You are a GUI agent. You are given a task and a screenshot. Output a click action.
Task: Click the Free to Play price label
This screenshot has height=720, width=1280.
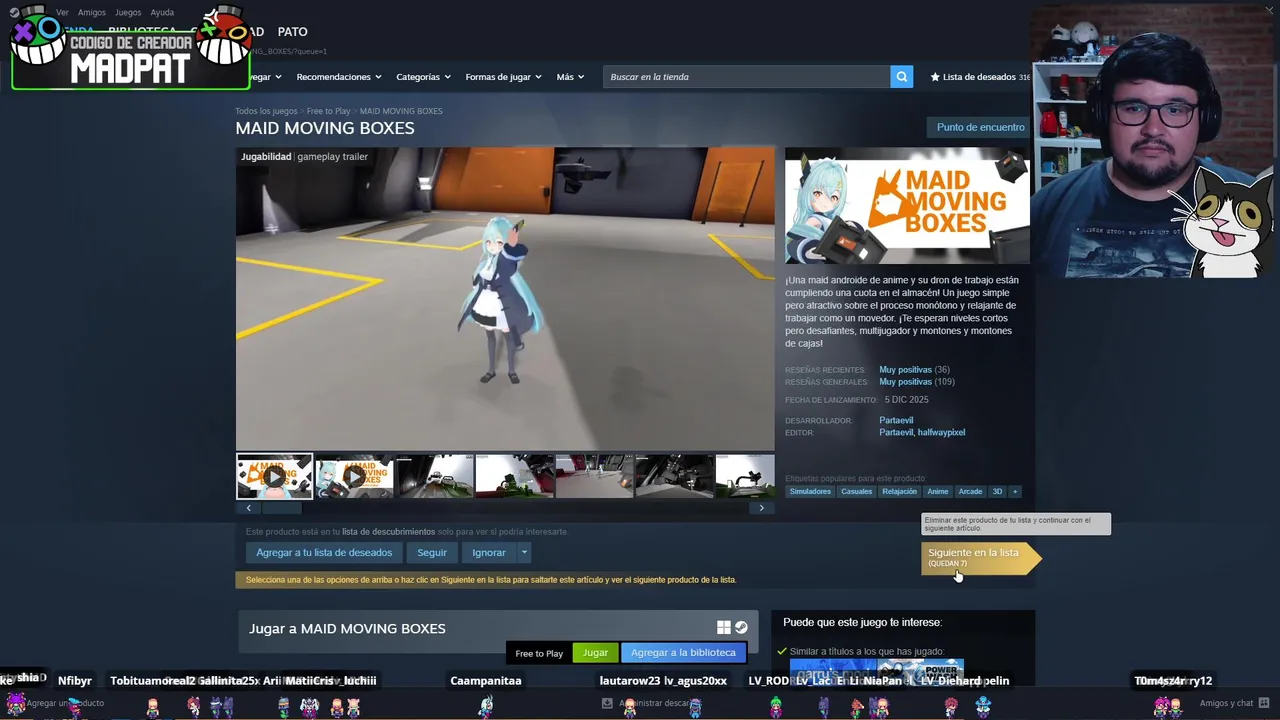pos(539,653)
